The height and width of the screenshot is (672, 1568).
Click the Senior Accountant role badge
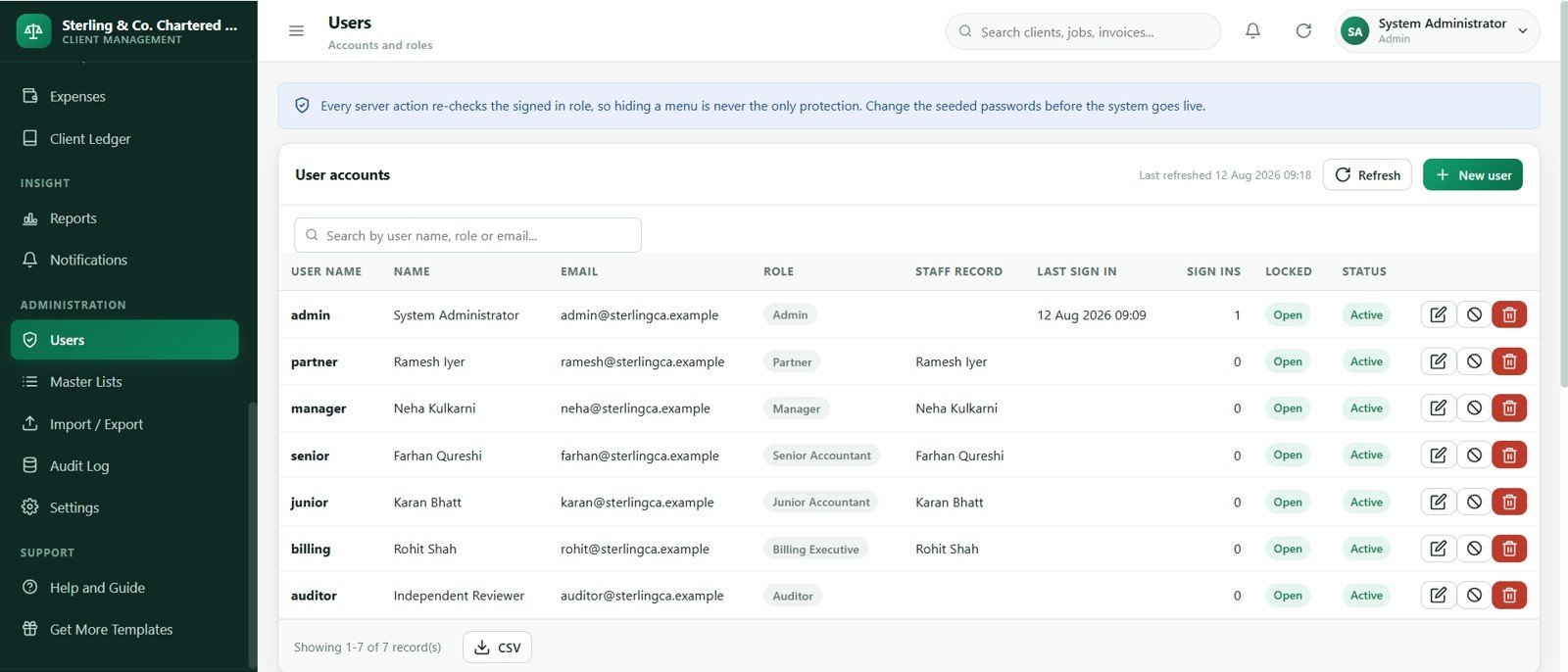(821, 456)
